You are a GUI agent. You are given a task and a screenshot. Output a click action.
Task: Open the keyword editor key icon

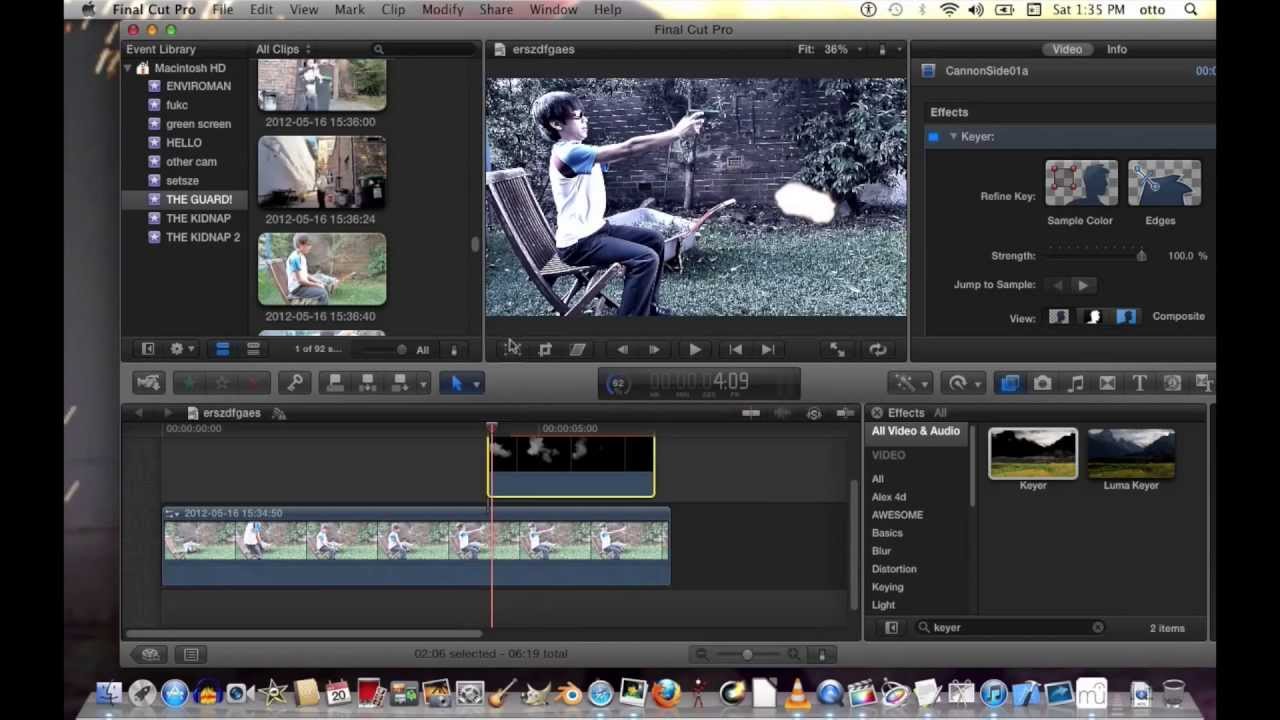(x=295, y=383)
